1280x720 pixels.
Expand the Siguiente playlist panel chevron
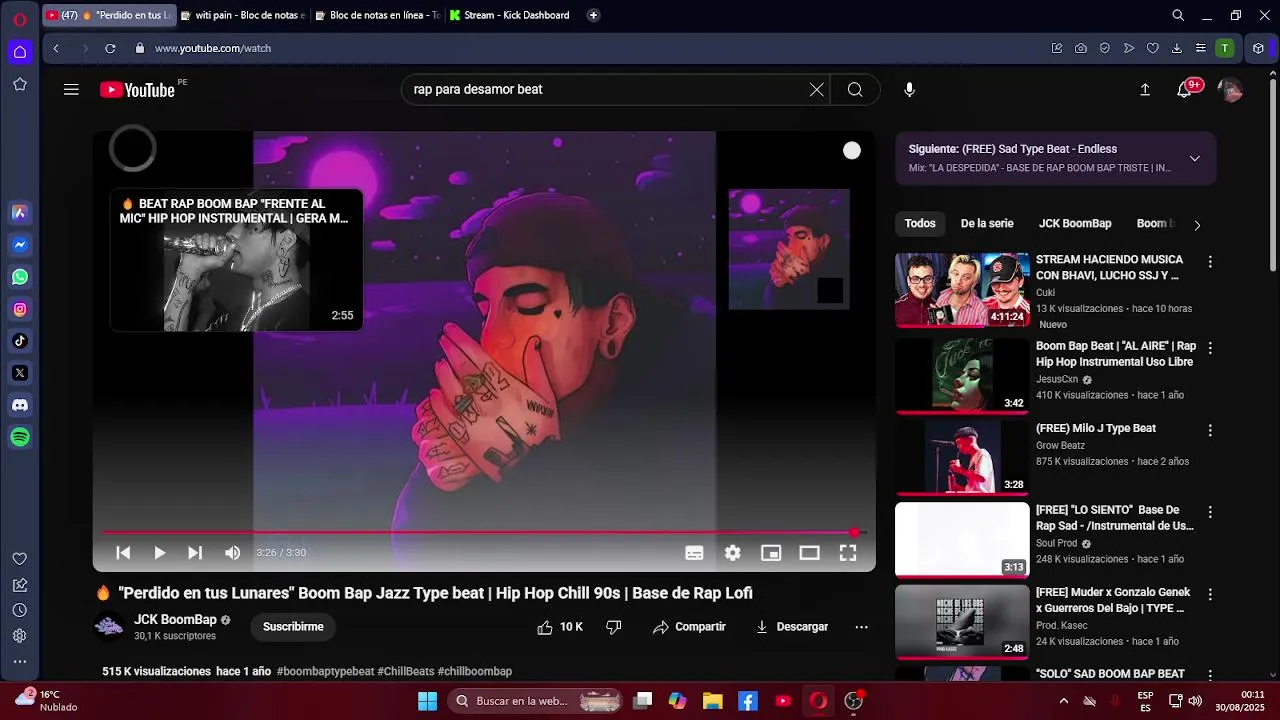click(x=1194, y=158)
